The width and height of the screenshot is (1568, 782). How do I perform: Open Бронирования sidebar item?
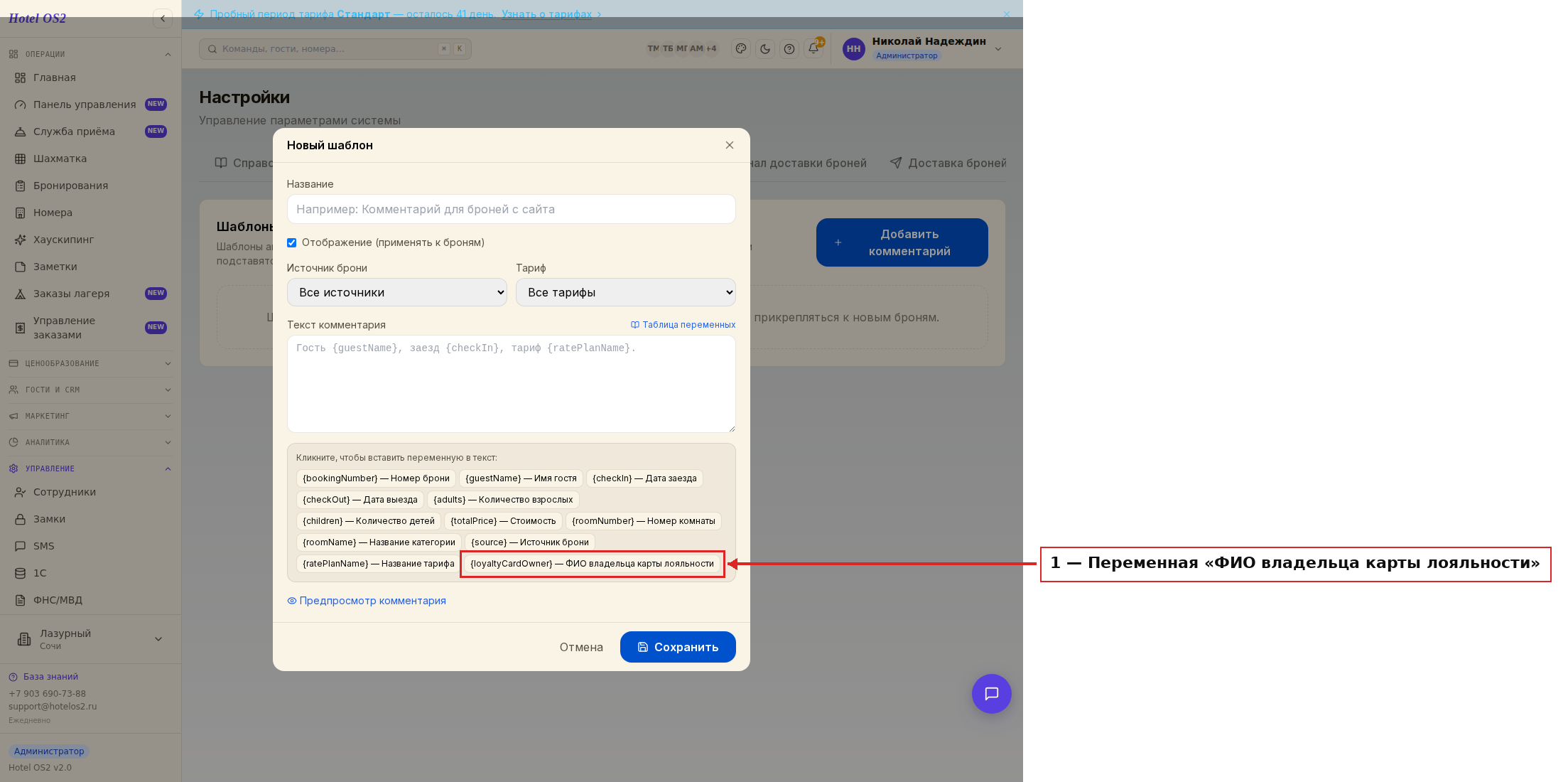click(90, 186)
